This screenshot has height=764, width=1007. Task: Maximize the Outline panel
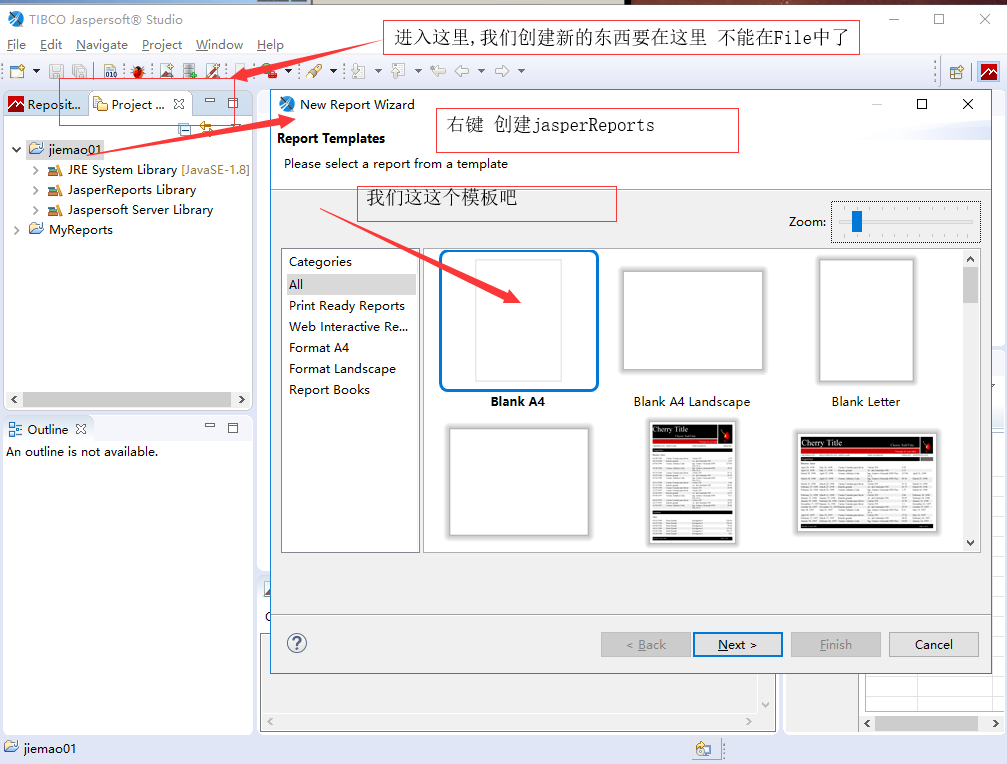click(233, 428)
